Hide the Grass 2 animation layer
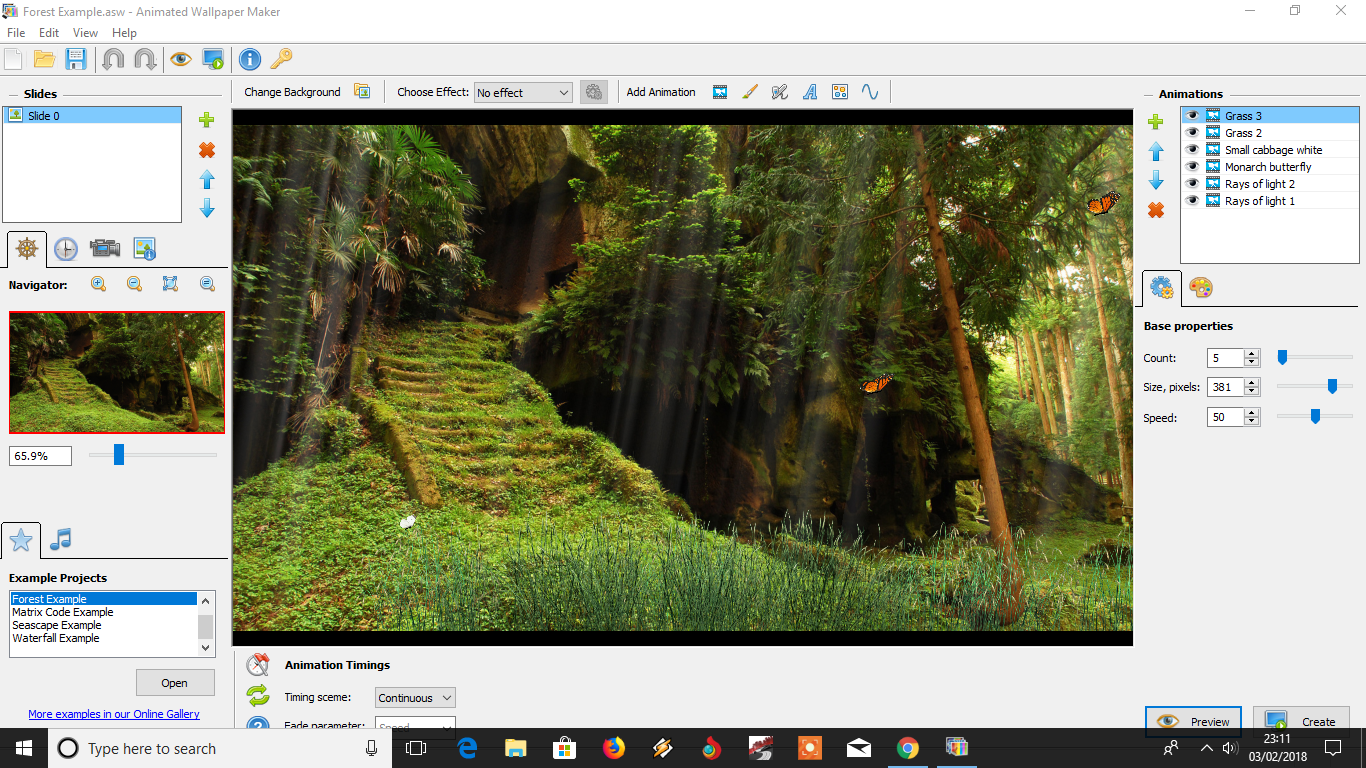The image size is (1366, 768). click(x=1192, y=132)
